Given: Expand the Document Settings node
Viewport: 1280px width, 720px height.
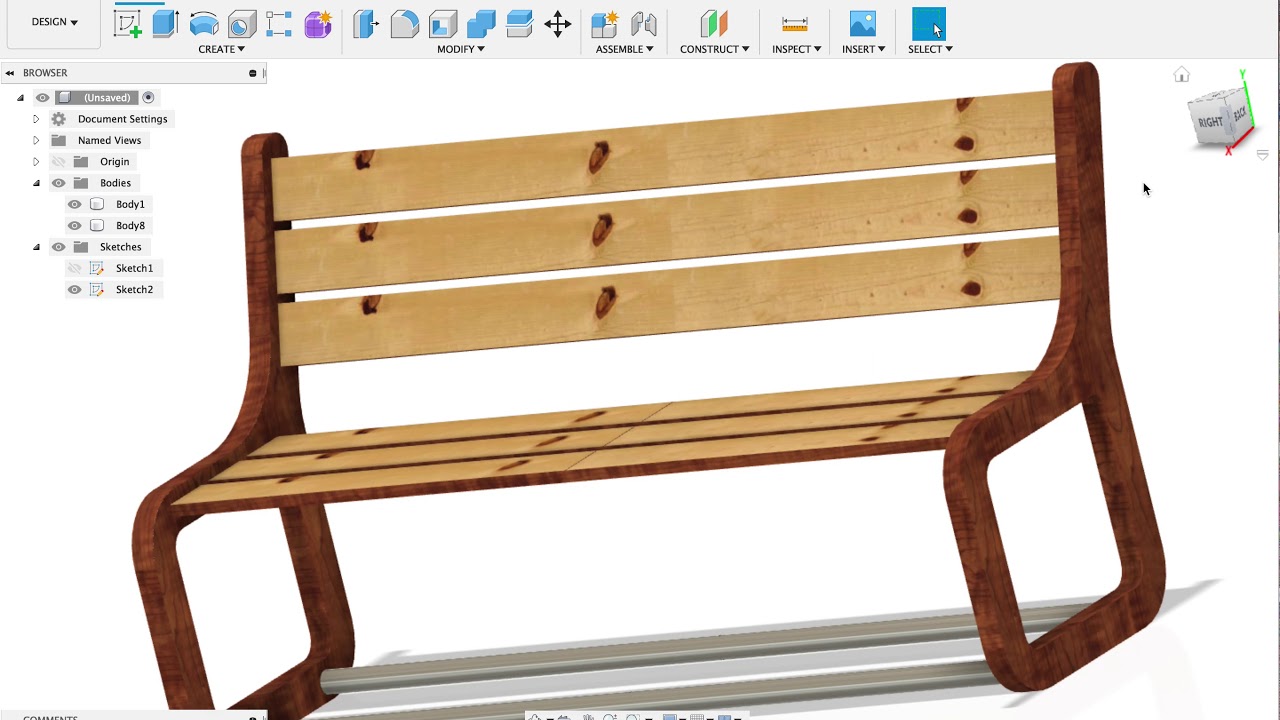Looking at the screenshot, I should tap(36, 119).
